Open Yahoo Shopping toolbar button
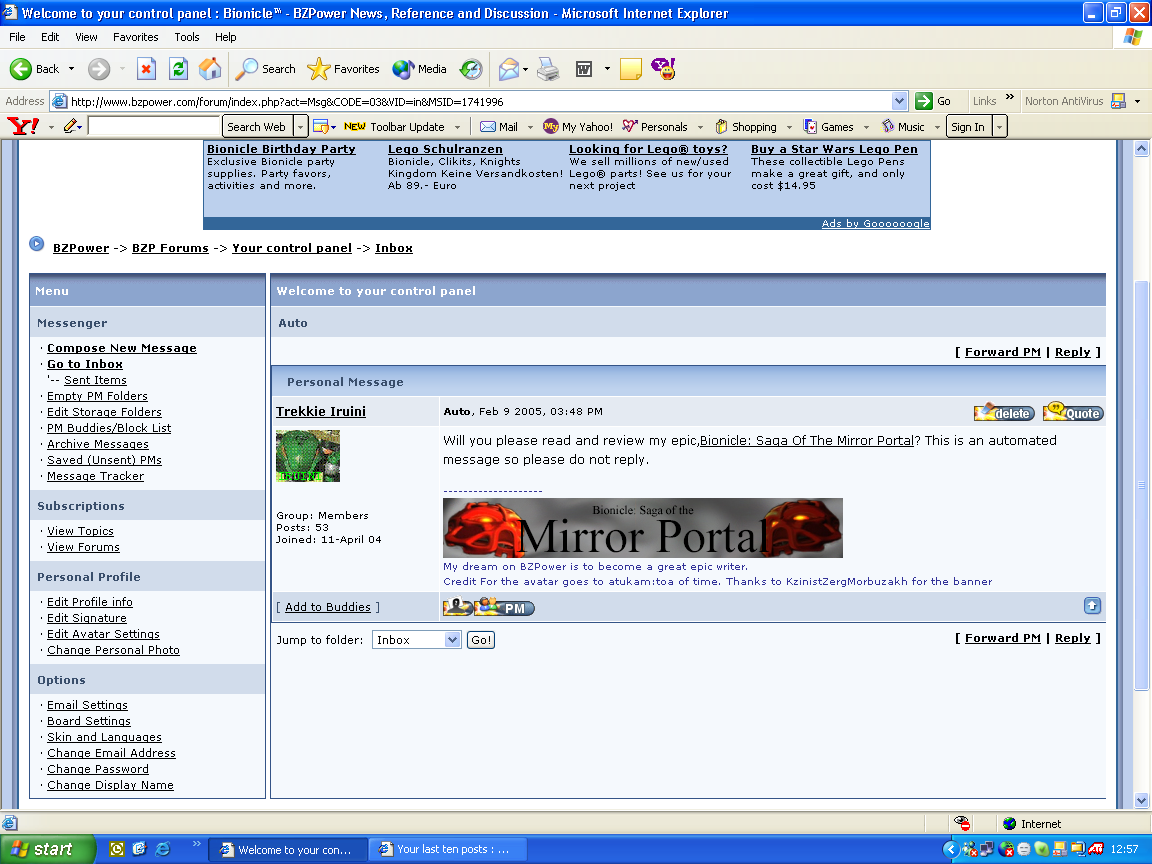The height and width of the screenshot is (864, 1152). (x=746, y=126)
